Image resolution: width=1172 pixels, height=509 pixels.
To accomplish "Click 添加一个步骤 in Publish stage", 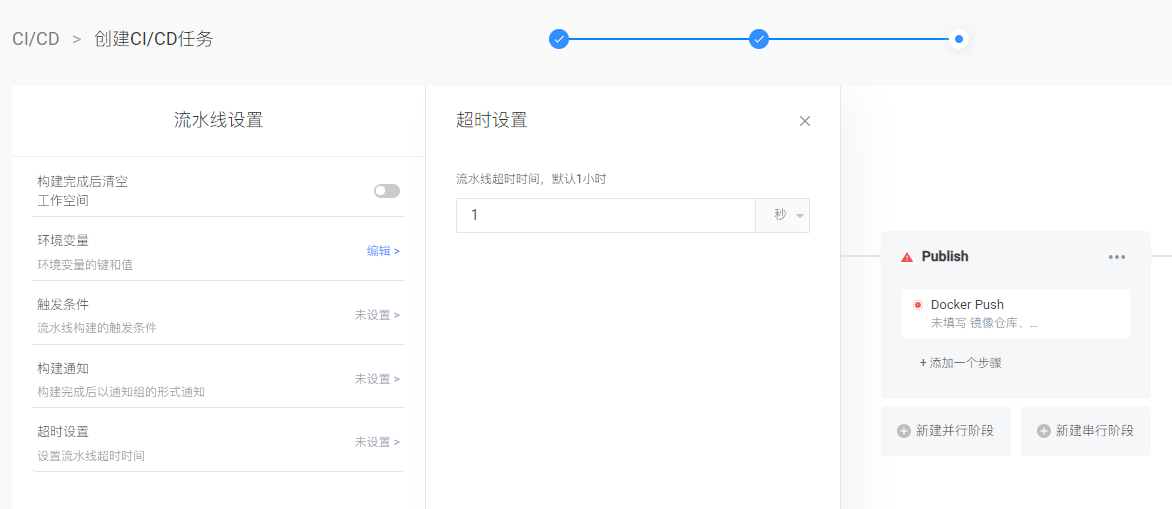I will (x=961, y=363).
